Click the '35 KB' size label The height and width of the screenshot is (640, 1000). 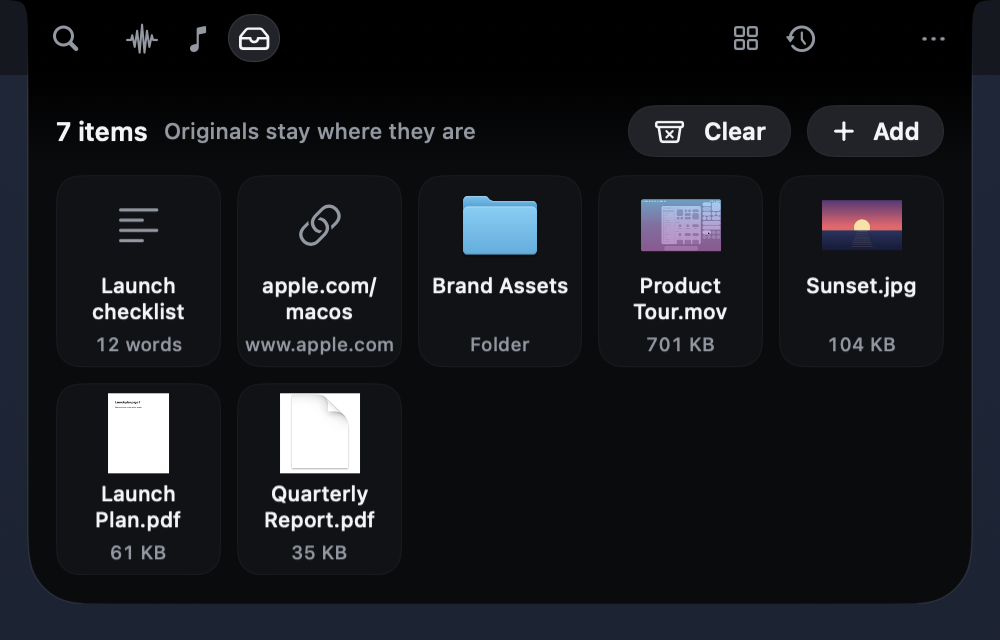[x=320, y=553]
